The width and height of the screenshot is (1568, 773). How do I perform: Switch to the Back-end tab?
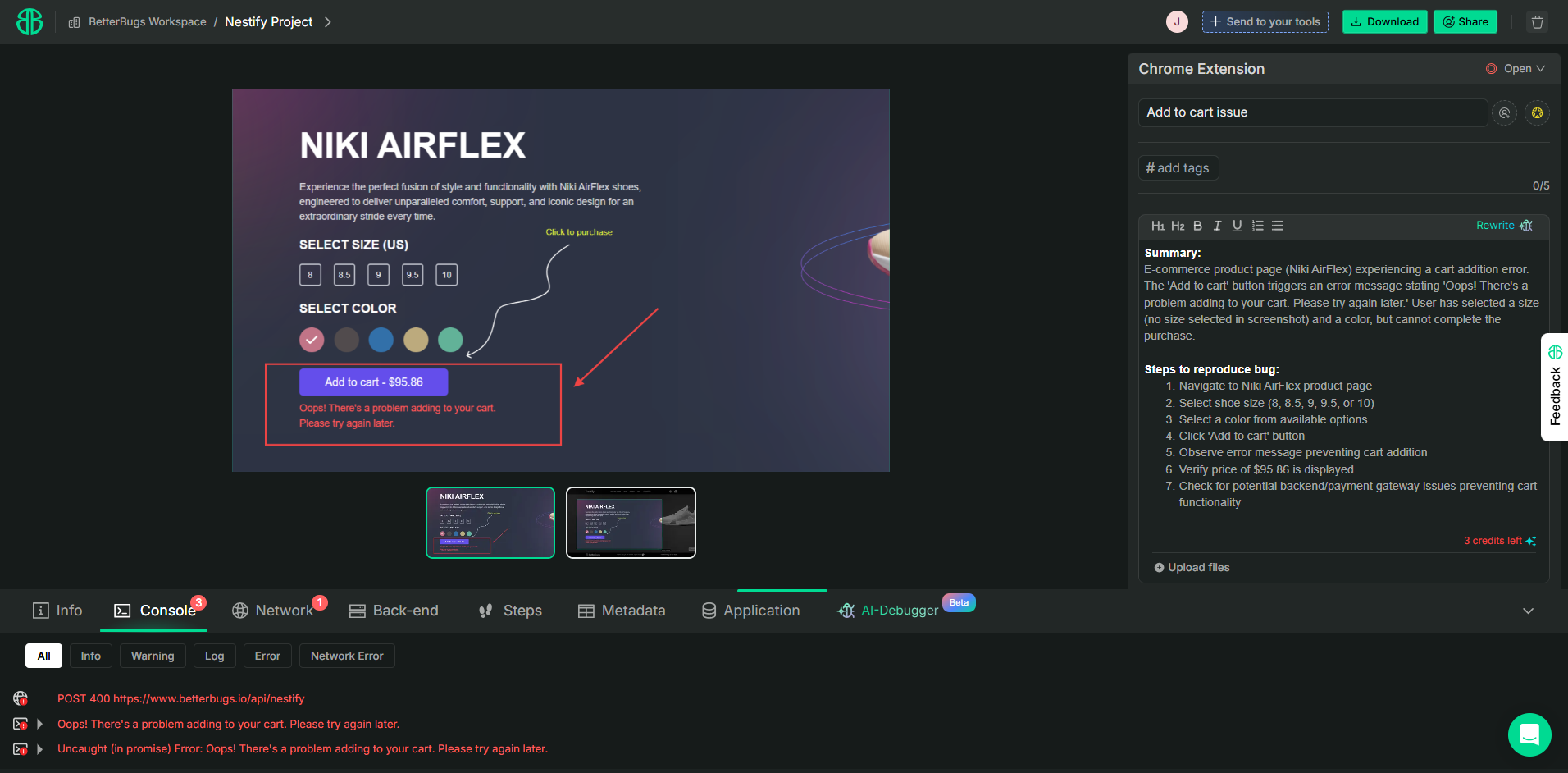click(394, 611)
